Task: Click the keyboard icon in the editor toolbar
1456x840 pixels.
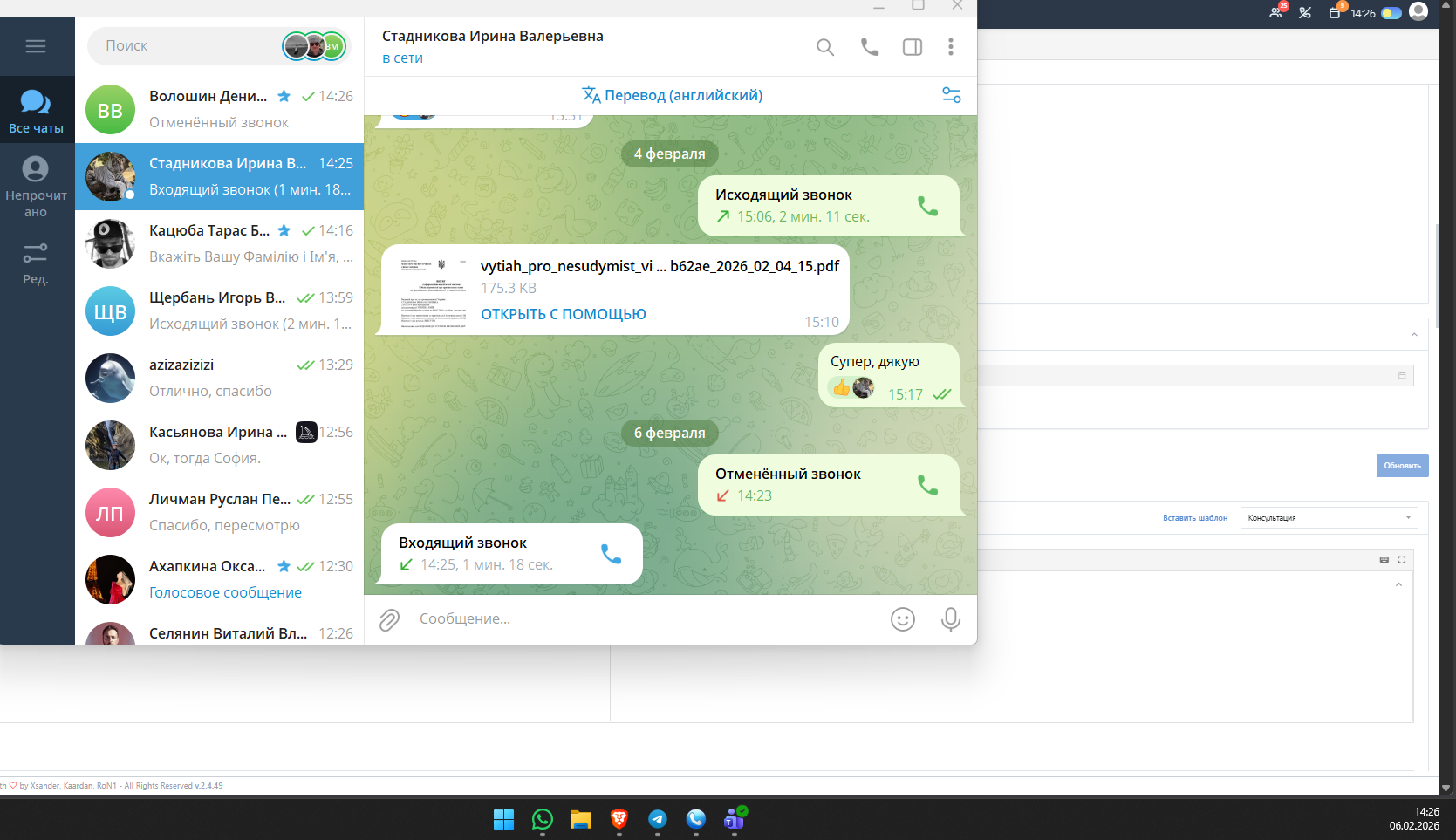Action: click(1384, 560)
